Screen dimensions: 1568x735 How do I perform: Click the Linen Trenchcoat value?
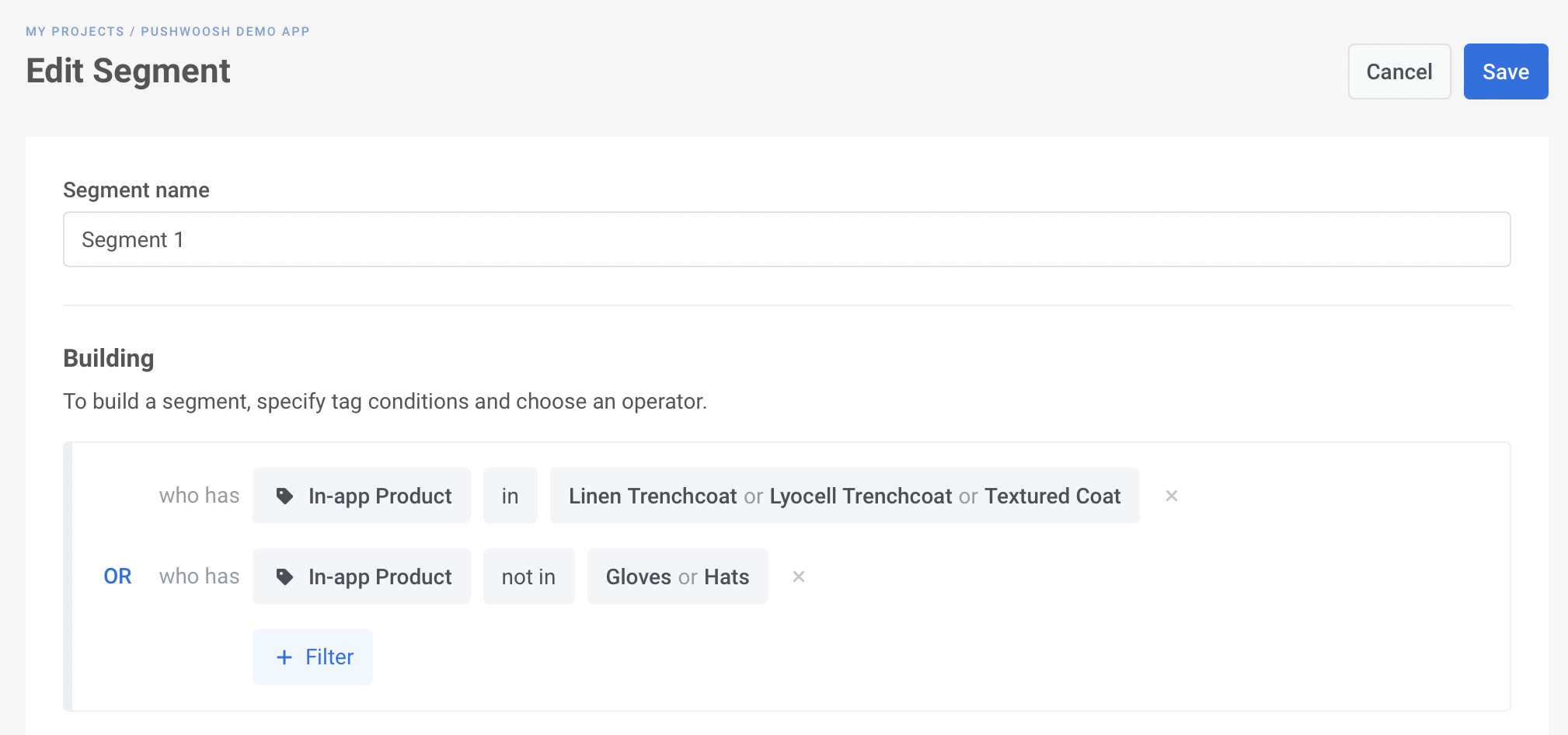[652, 496]
